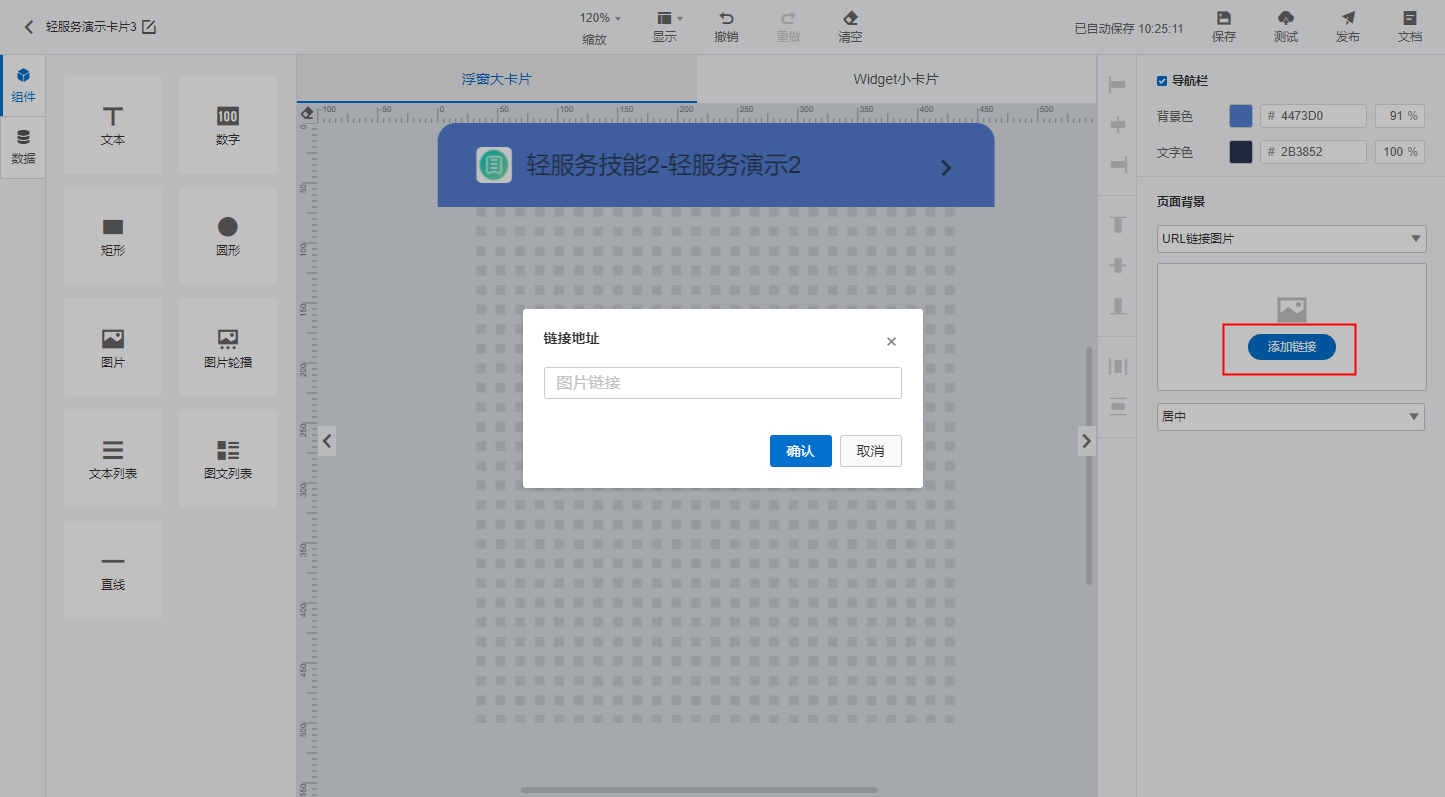Select the 直线 line component

(113, 570)
